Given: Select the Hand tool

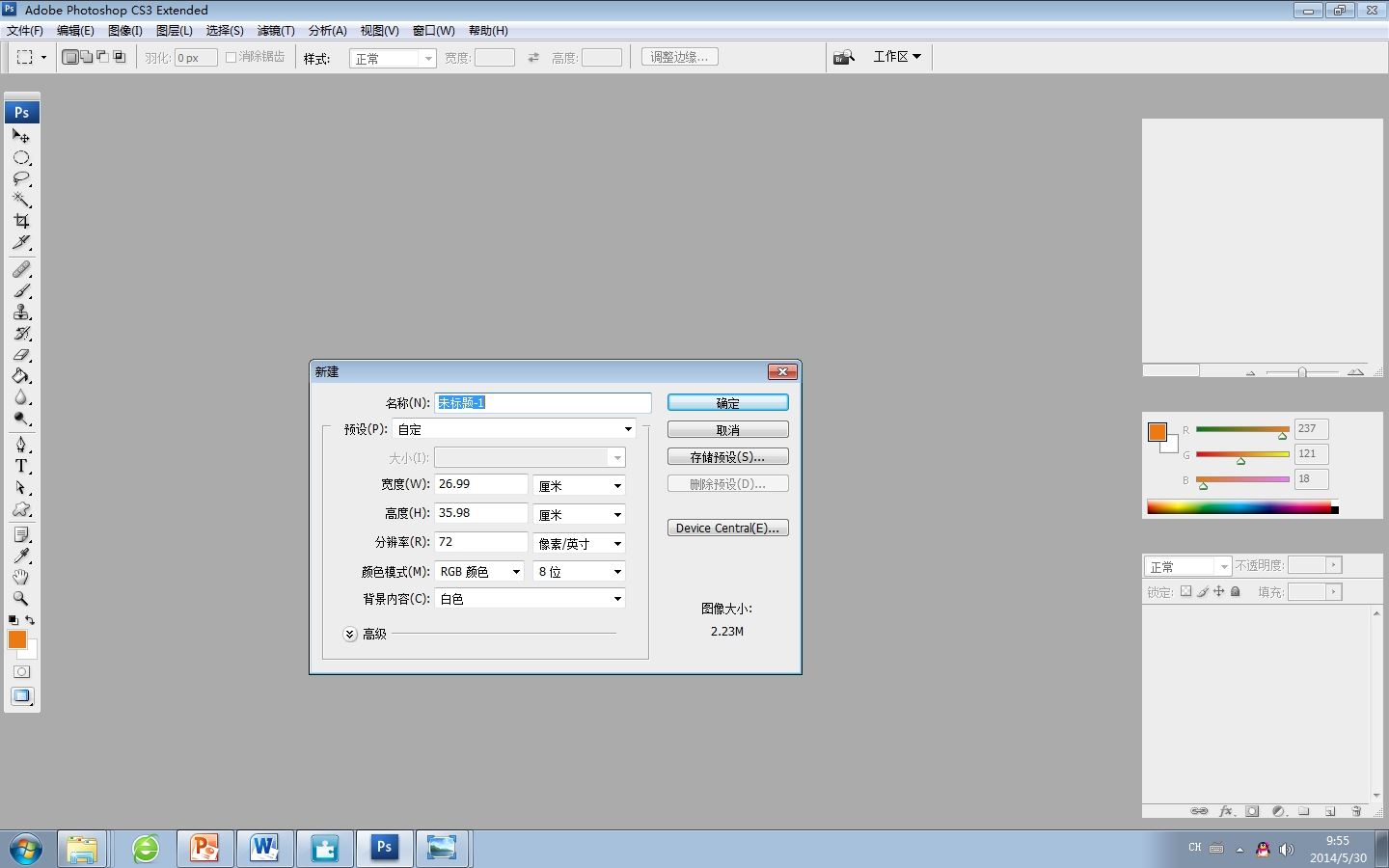Looking at the screenshot, I should tap(21, 577).
